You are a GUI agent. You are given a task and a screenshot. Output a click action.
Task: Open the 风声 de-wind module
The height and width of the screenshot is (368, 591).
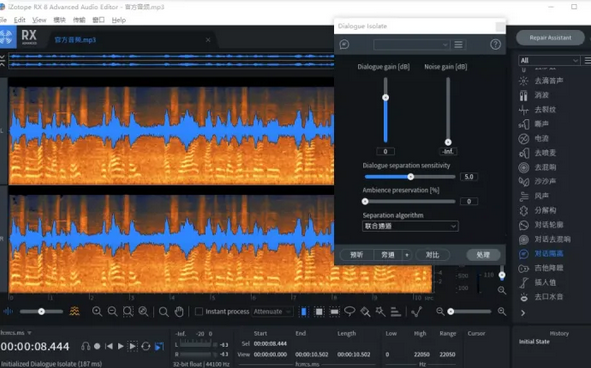[534, 196]
